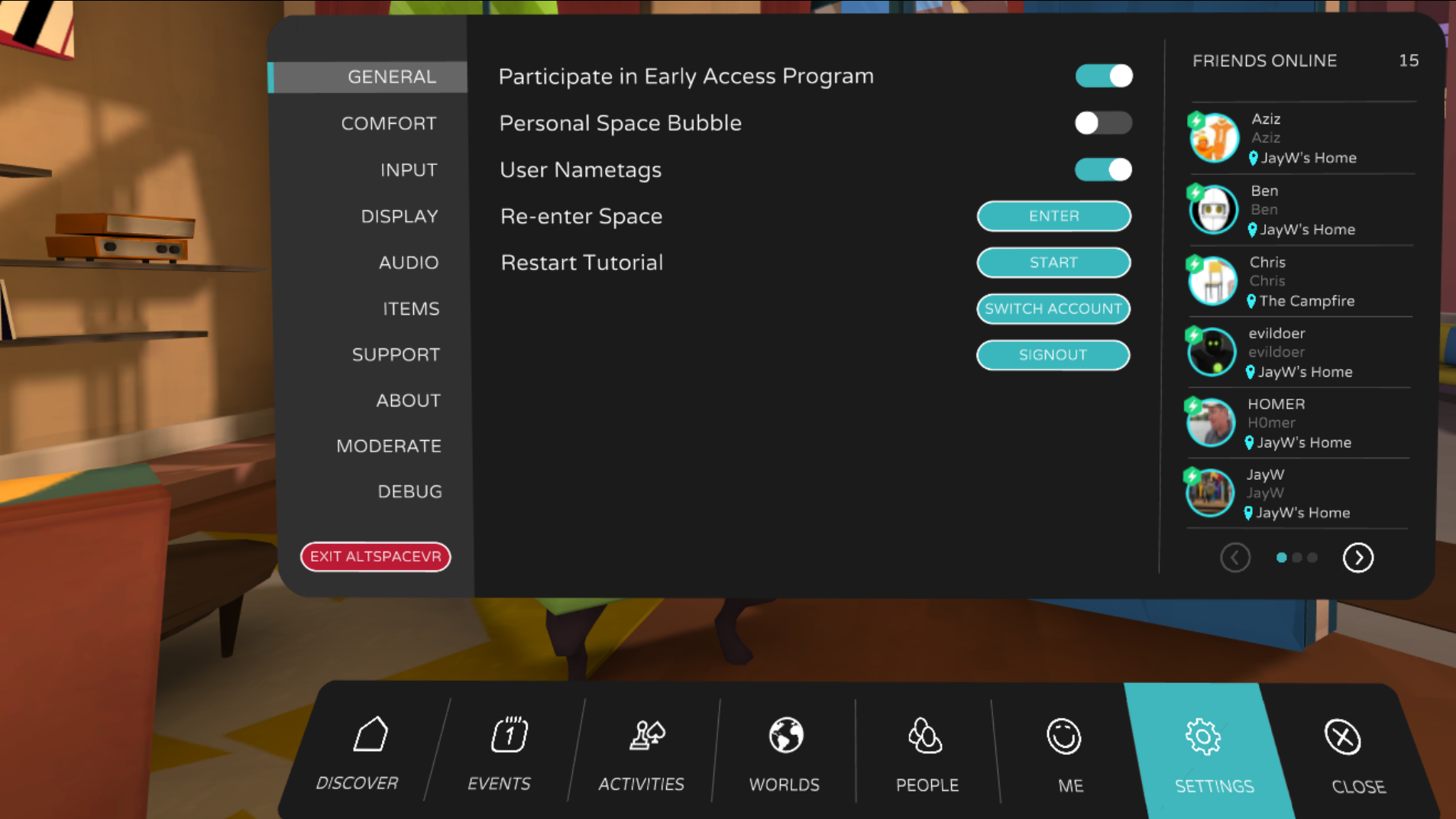
Task: Click Chris's avatar picture
Action: pos(1212,280)
